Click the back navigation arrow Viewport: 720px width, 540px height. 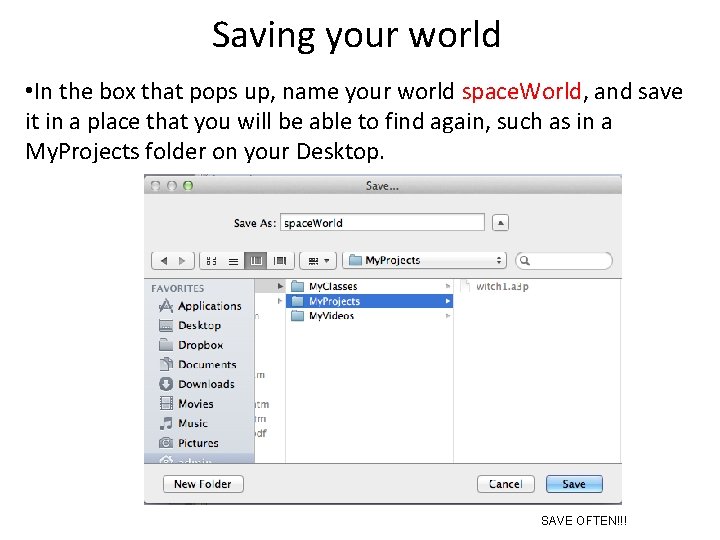tap(163, 261)
